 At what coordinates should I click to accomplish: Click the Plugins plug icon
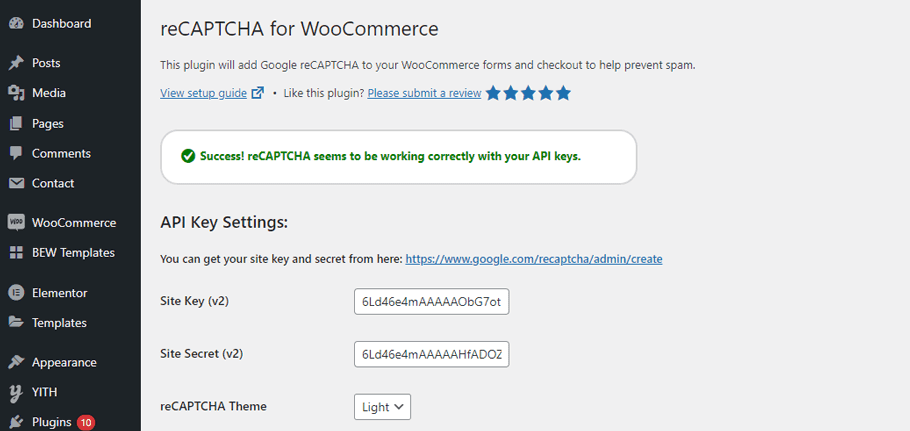point(16,422)
